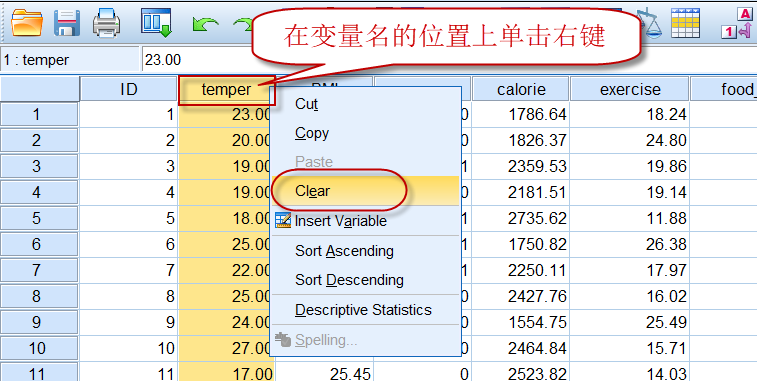Select row header number 2

pos(39,141)
